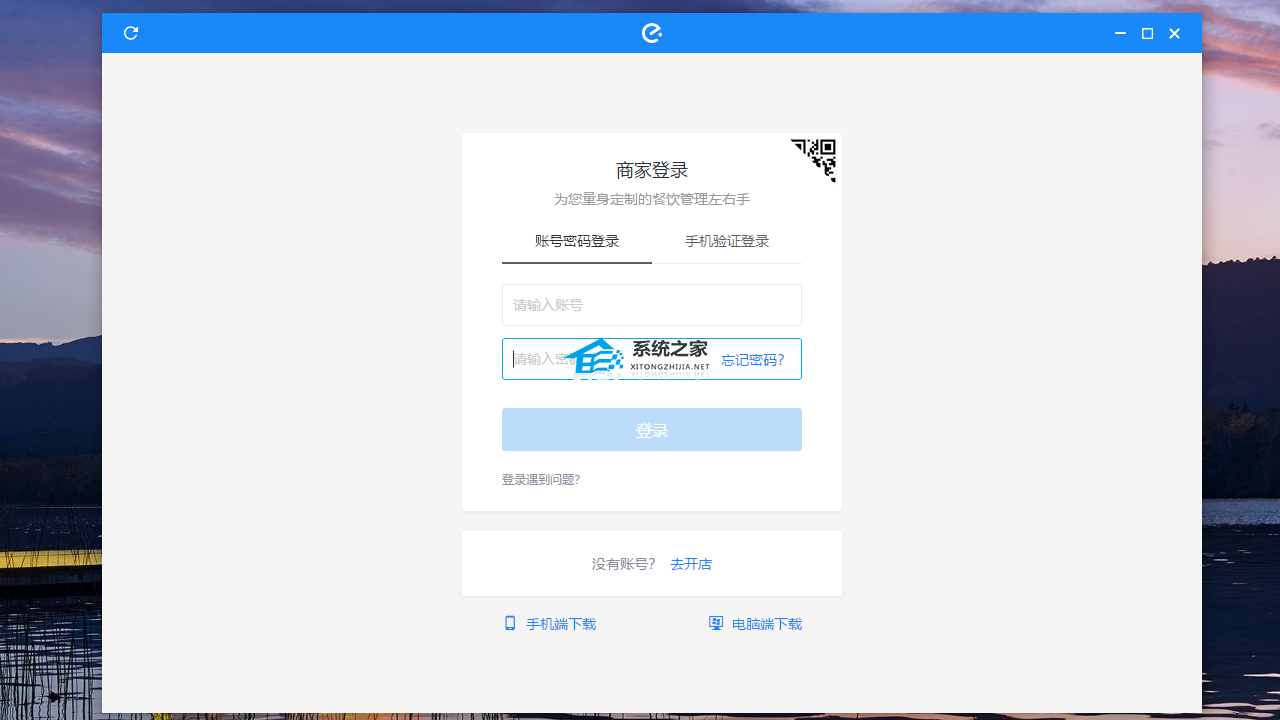
Task: Click the refresh icon in the title bar
Action: tap(130, 33)
